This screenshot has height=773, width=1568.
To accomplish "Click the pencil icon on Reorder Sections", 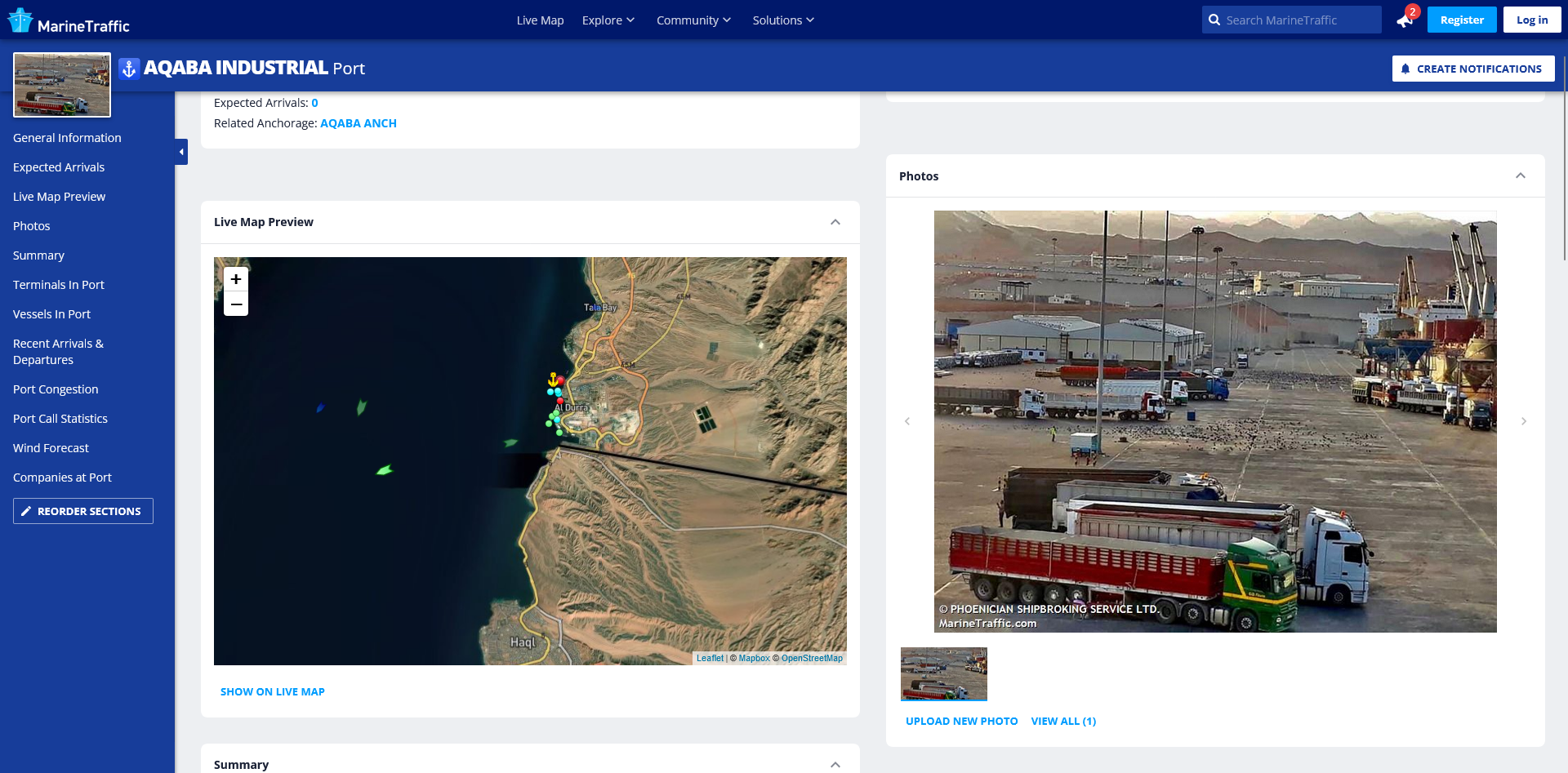I will [x=26, y=511].
